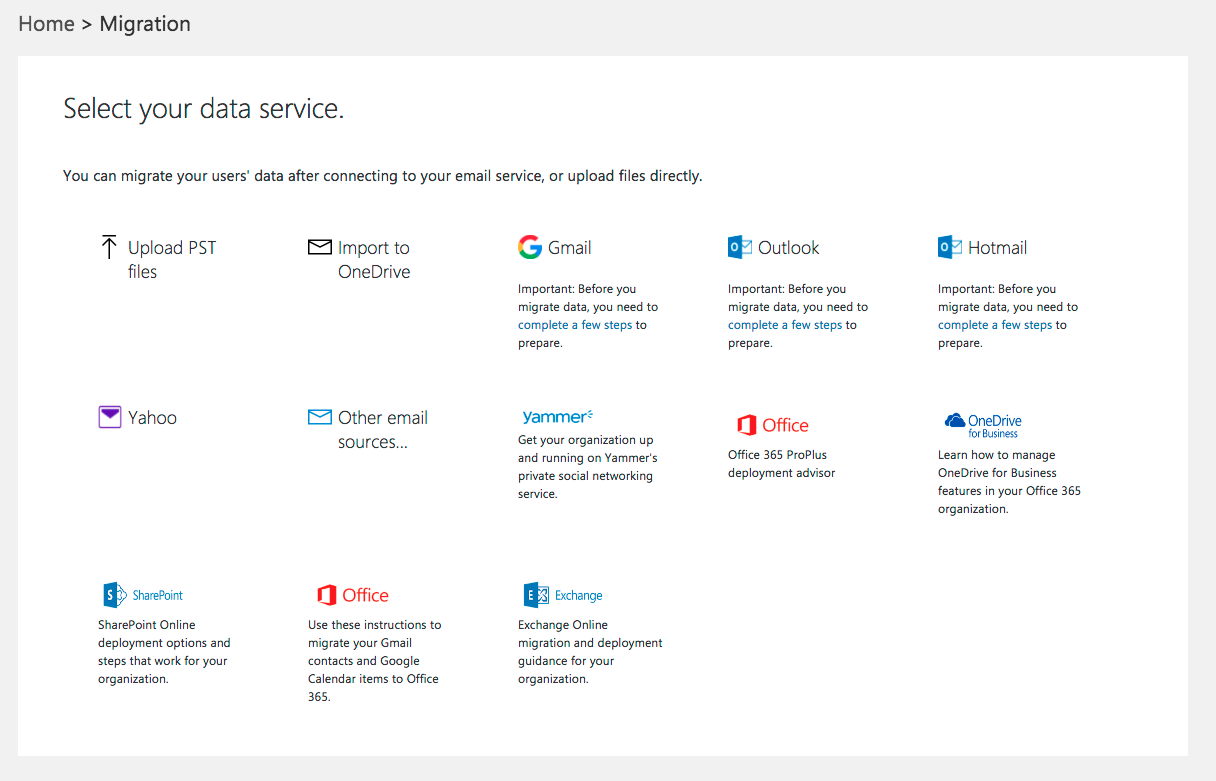Click the Other email sources envelope icon

(319, 417)
